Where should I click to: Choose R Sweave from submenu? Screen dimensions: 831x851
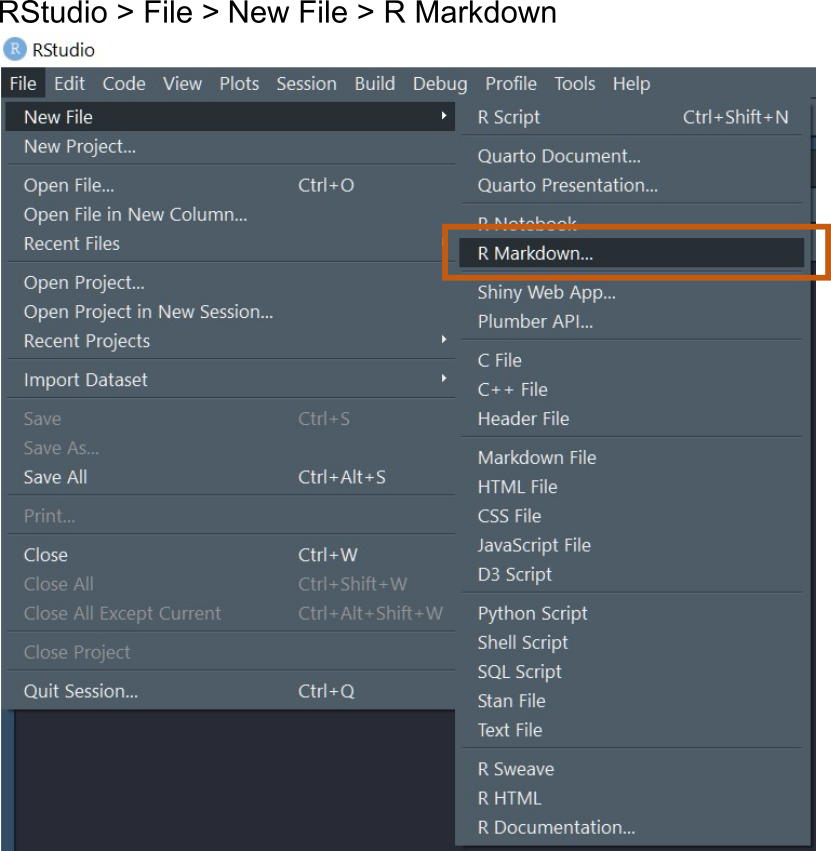point(632,769)
